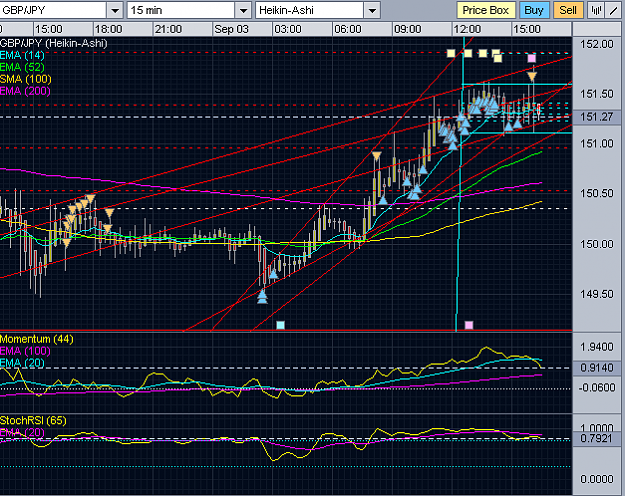Click the orange triangle marker near 07:30 candle
Screen dimensions: 625x496
click(377, 155)
